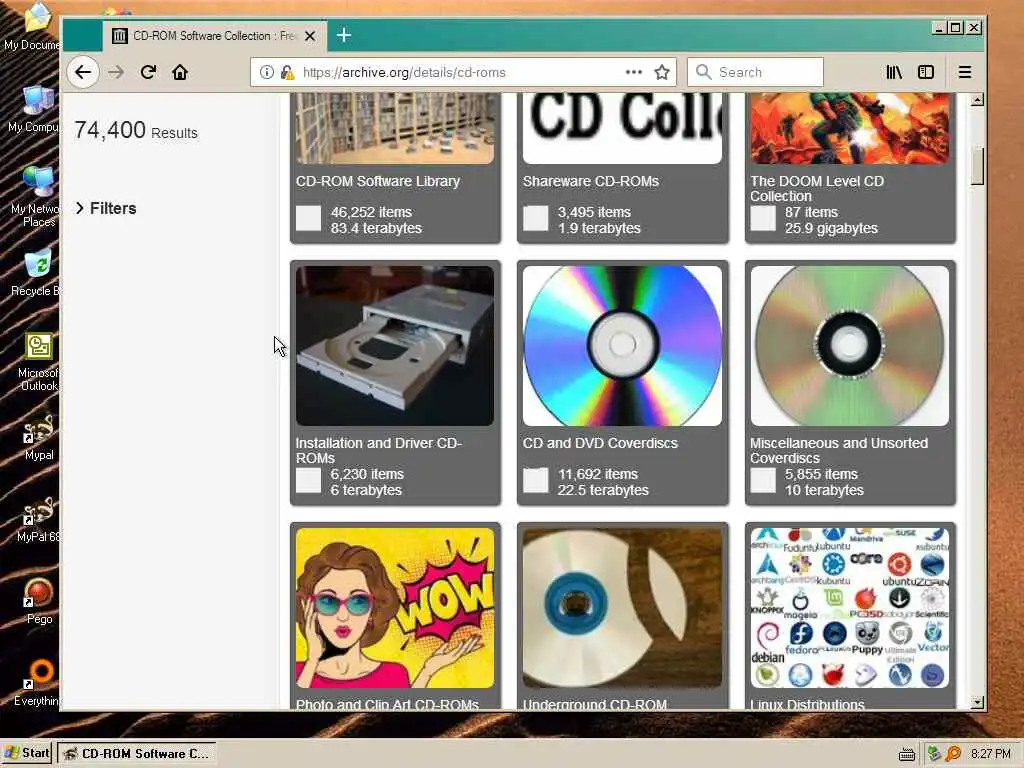Click the browser Search box
Image resolution: width=1024 pixels, height=768 pixels.
coord(755,72)
